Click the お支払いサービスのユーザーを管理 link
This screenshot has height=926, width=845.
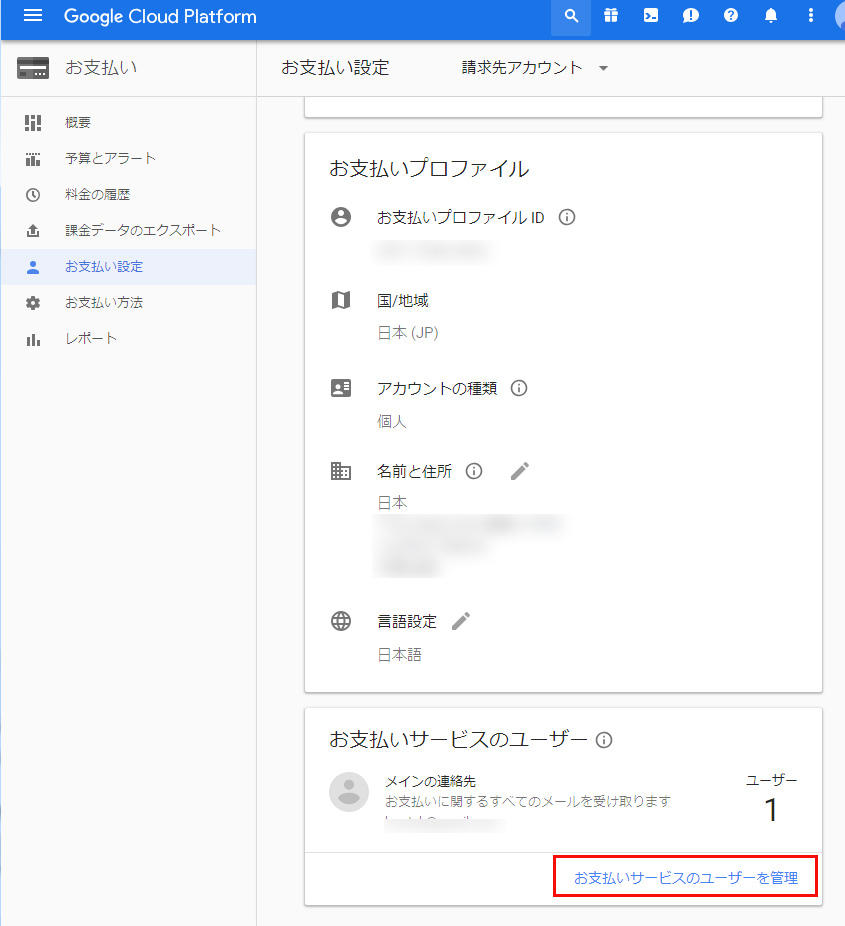point(686,878)
